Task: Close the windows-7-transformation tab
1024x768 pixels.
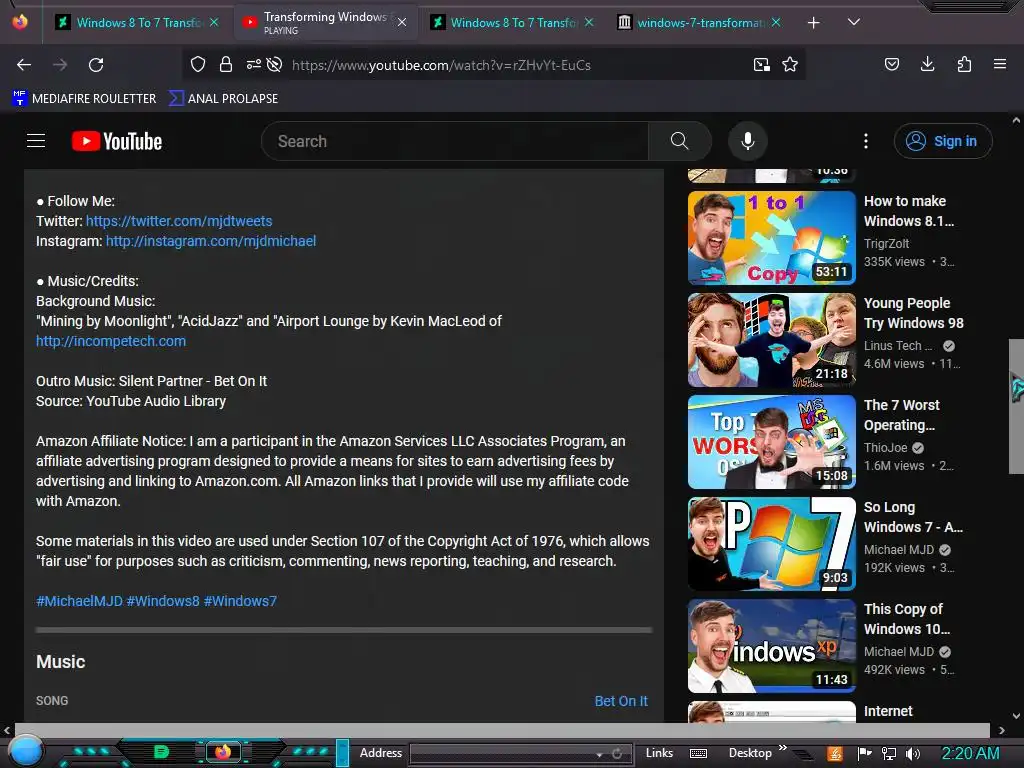Action: [776, 22]
